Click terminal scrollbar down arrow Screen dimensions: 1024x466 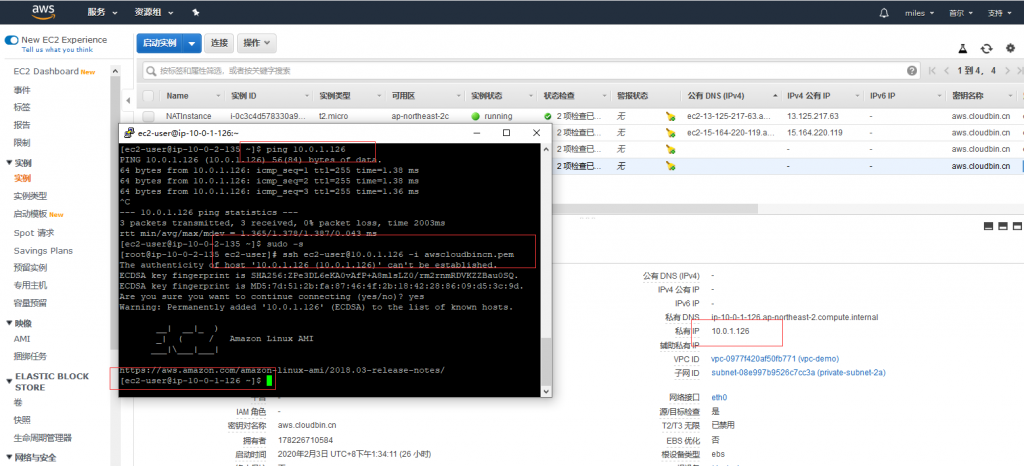pyautogui.click(x=547, y=391)
